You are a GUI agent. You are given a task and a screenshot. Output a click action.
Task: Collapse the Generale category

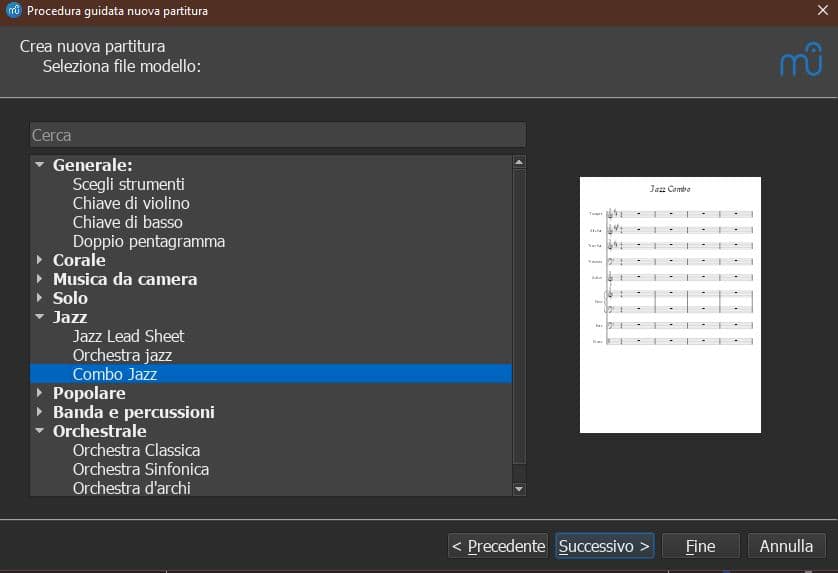[x=39, y=165]
